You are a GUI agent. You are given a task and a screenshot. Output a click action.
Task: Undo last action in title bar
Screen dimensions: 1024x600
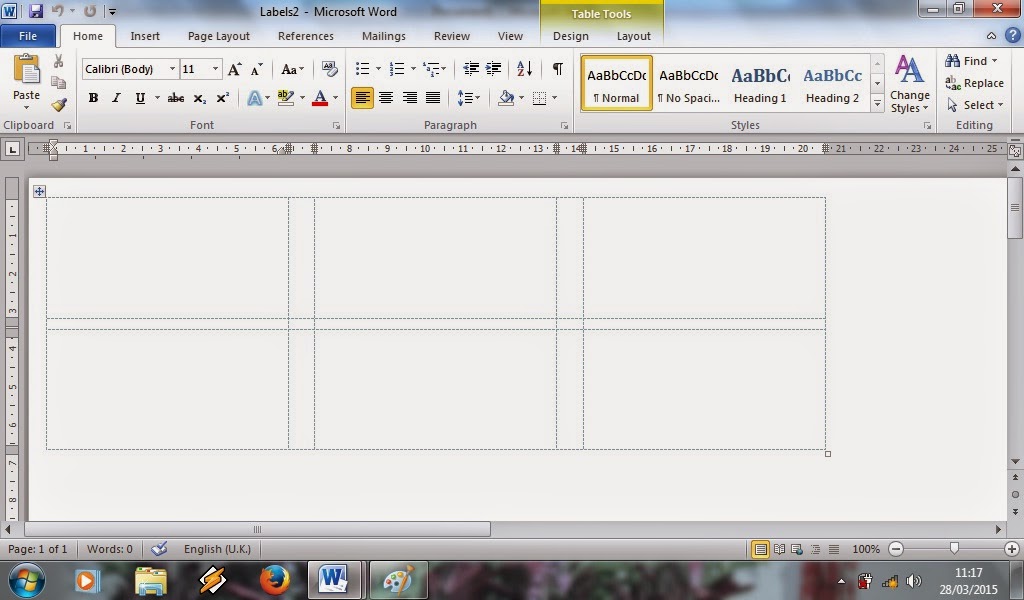click(57, 11)
